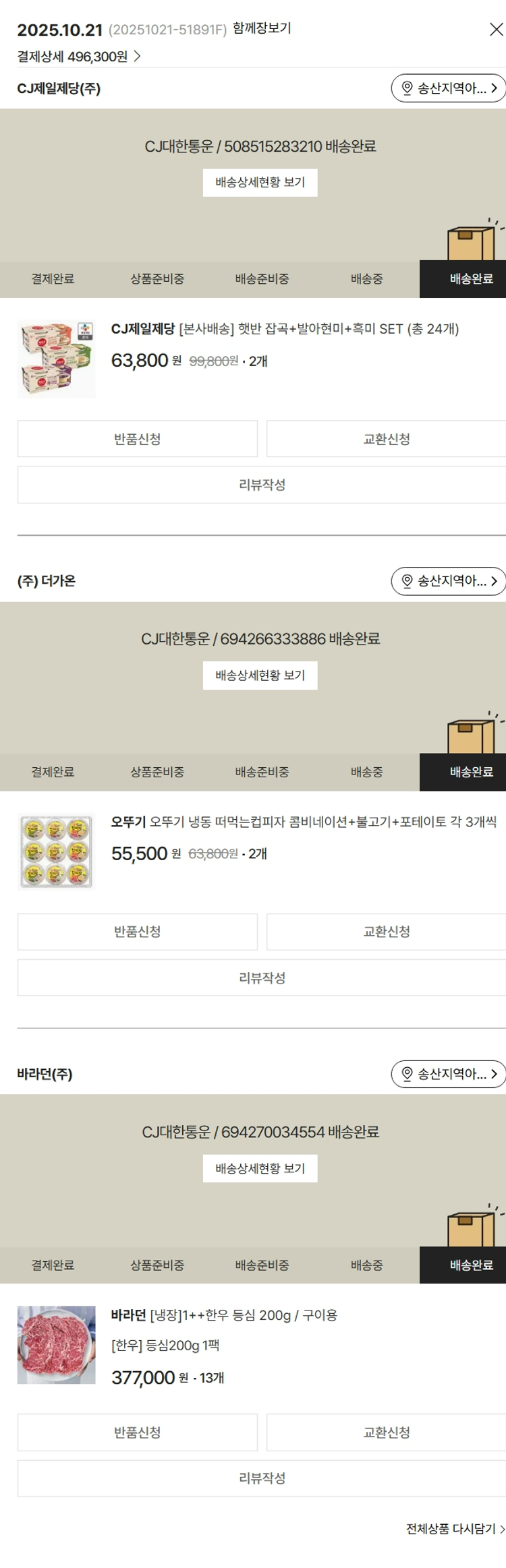Click the 한우 등심 beef product thumbnail
The height and width of the screenshot is (1568, 506).
click(x=56, y=1345)
